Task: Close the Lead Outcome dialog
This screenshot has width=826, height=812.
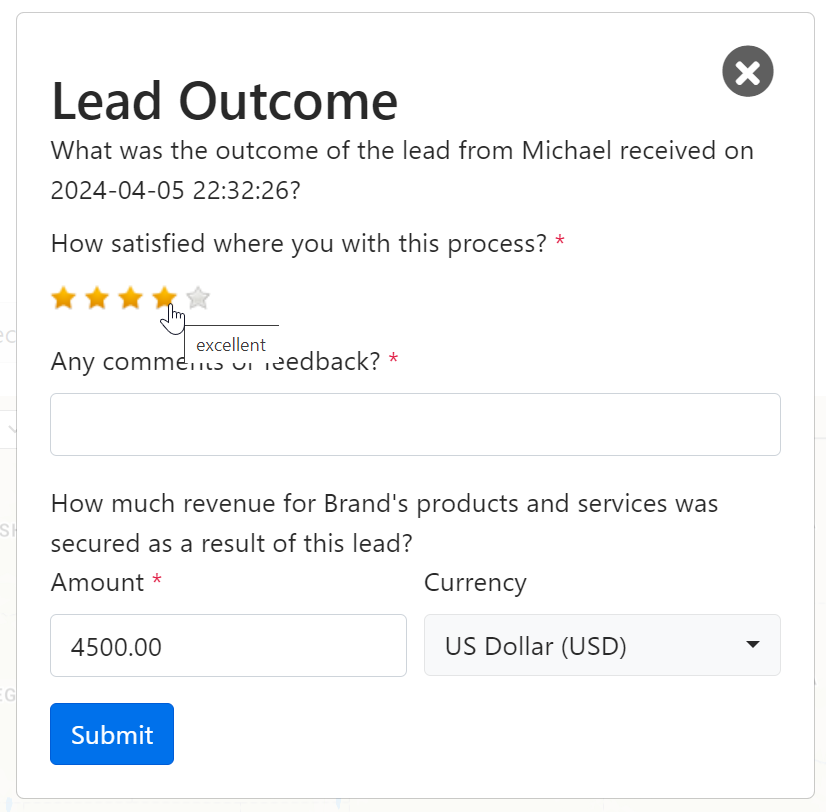Action: [x=747, y=72]
